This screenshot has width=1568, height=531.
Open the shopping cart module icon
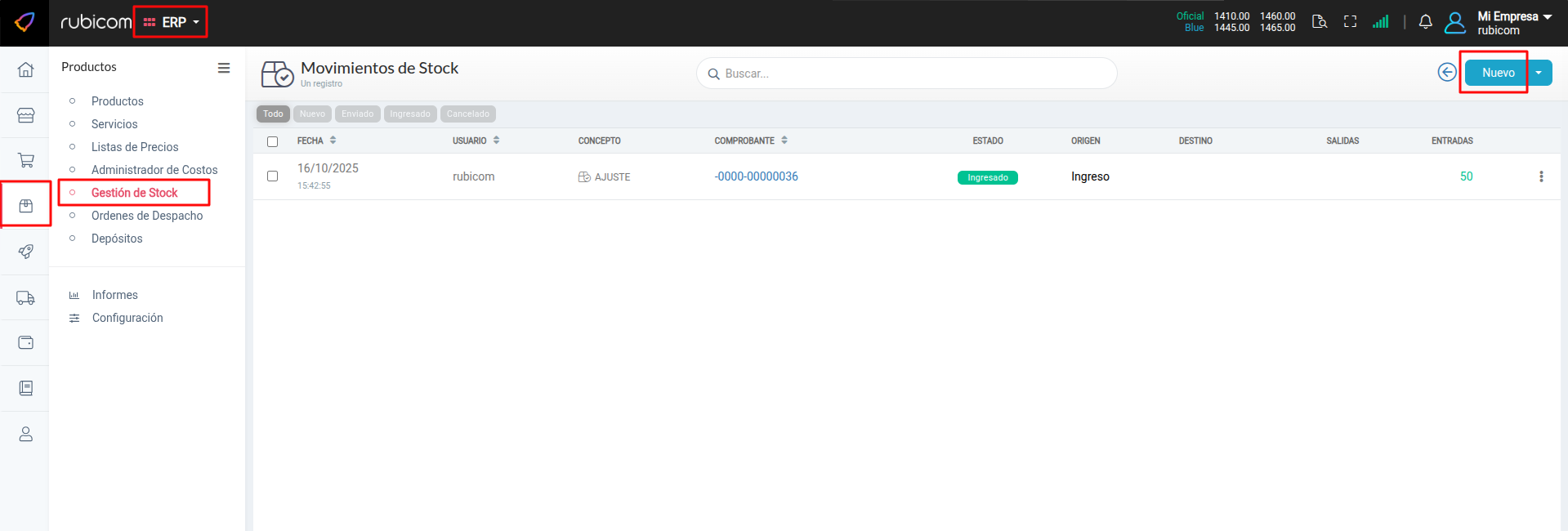(x=25, y=160)
